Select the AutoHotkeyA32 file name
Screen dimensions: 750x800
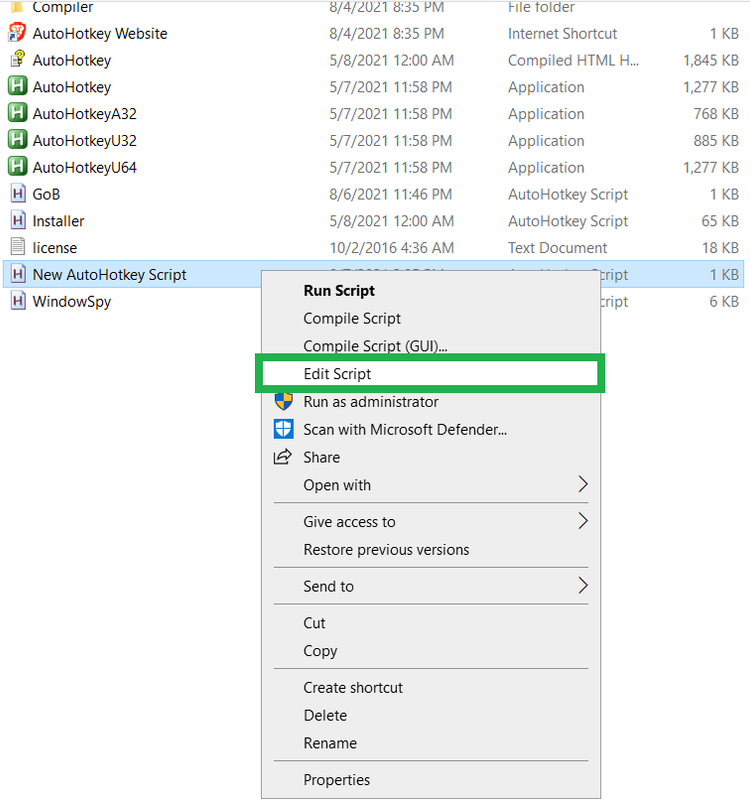(x=85, y=114)
